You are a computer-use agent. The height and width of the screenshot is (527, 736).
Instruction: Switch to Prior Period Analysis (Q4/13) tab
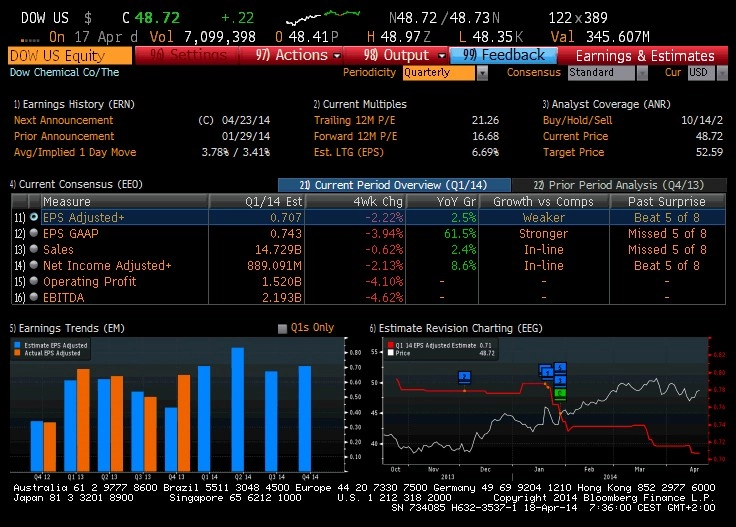(x=620, y=185)
